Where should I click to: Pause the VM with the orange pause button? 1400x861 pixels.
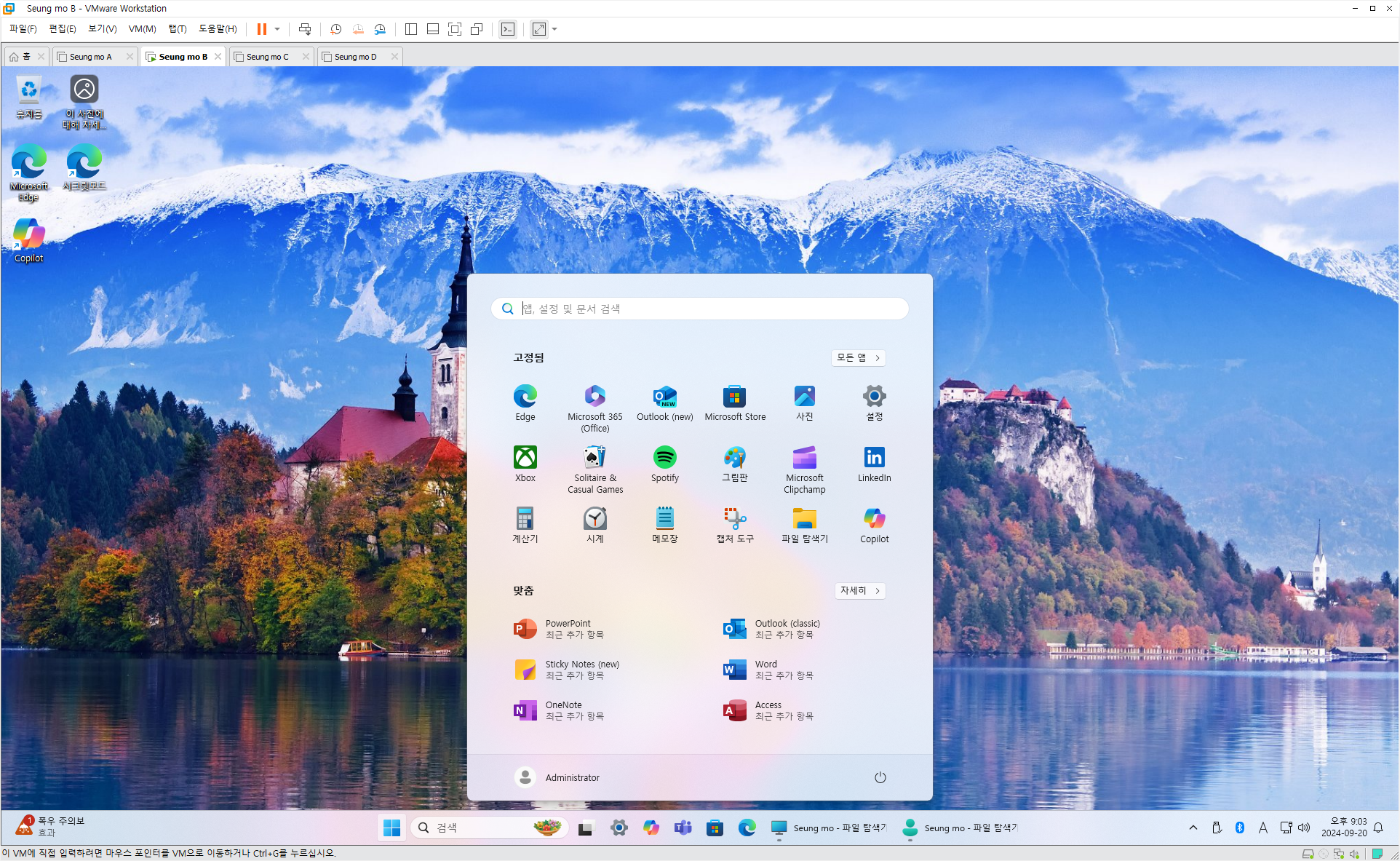coord(261,29)
